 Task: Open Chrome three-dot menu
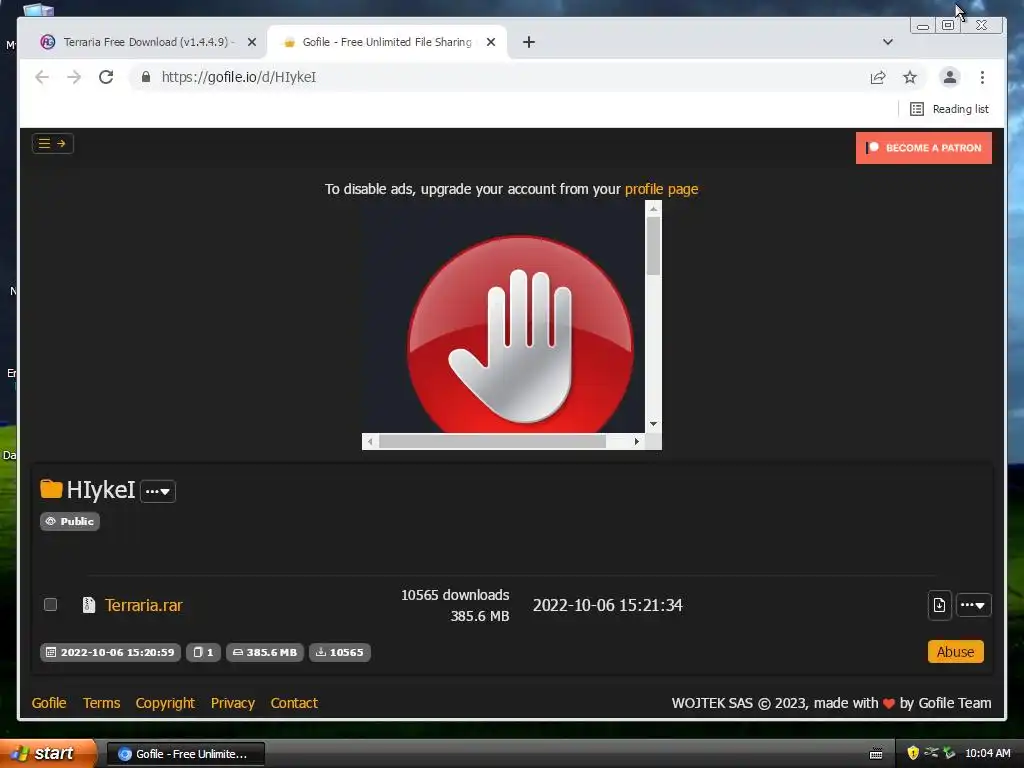[982, 77]
